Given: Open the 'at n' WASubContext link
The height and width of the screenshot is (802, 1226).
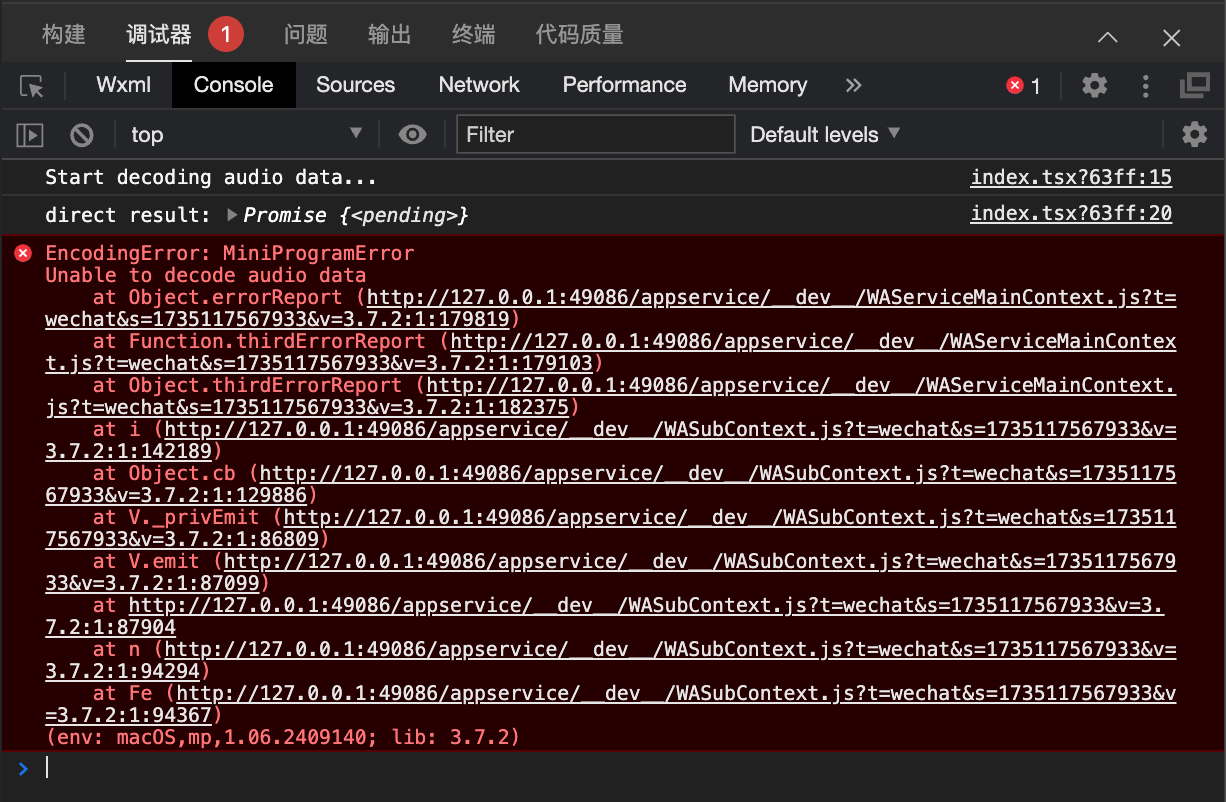Looking at the screenshot, I should [x=610, y=660].
